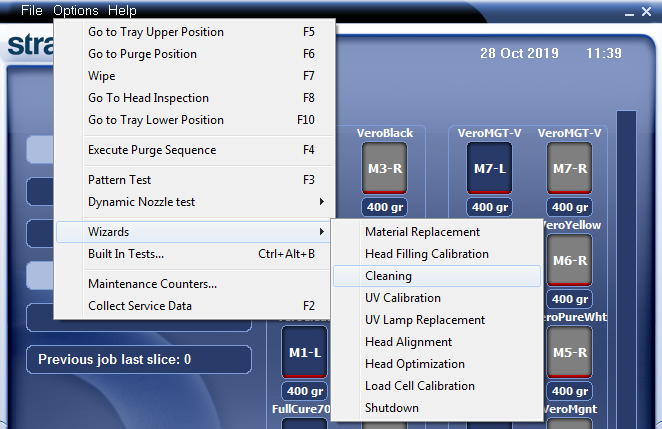The image size is (662, 429).
Task: Click the Previous job last slice field
Action: pyautogui.click(x=138, y=359)
